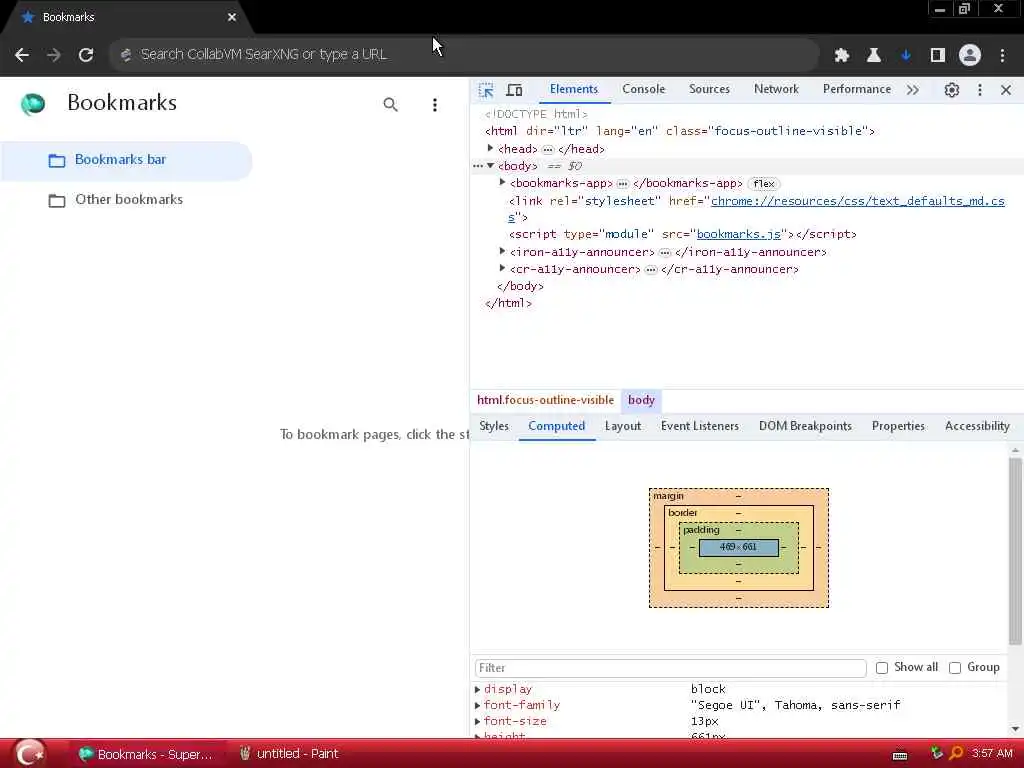Open the on-screen keyboard tray icon

(x=900, y=755)
